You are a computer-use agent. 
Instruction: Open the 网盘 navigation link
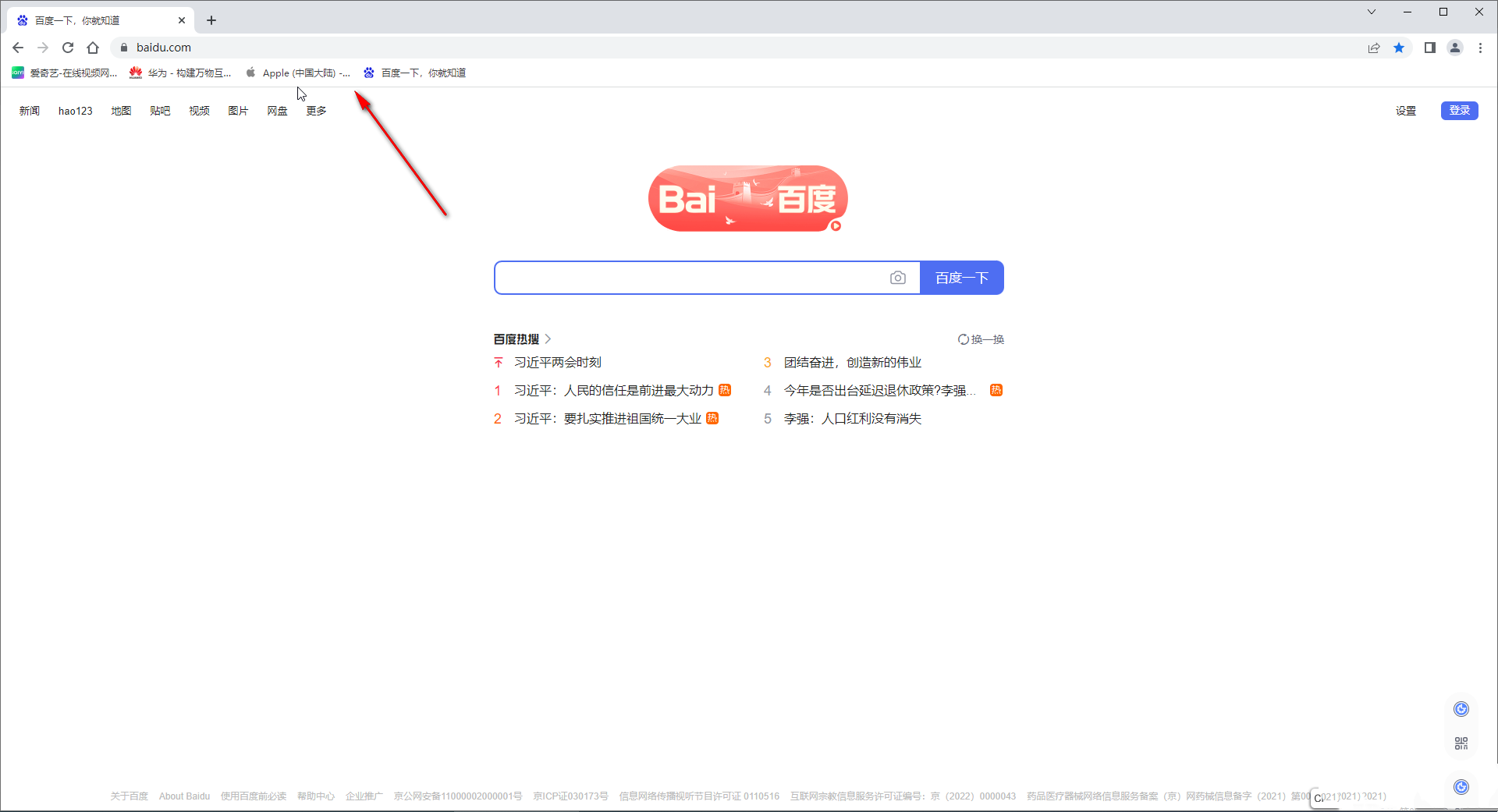click(x=277, y=111)
